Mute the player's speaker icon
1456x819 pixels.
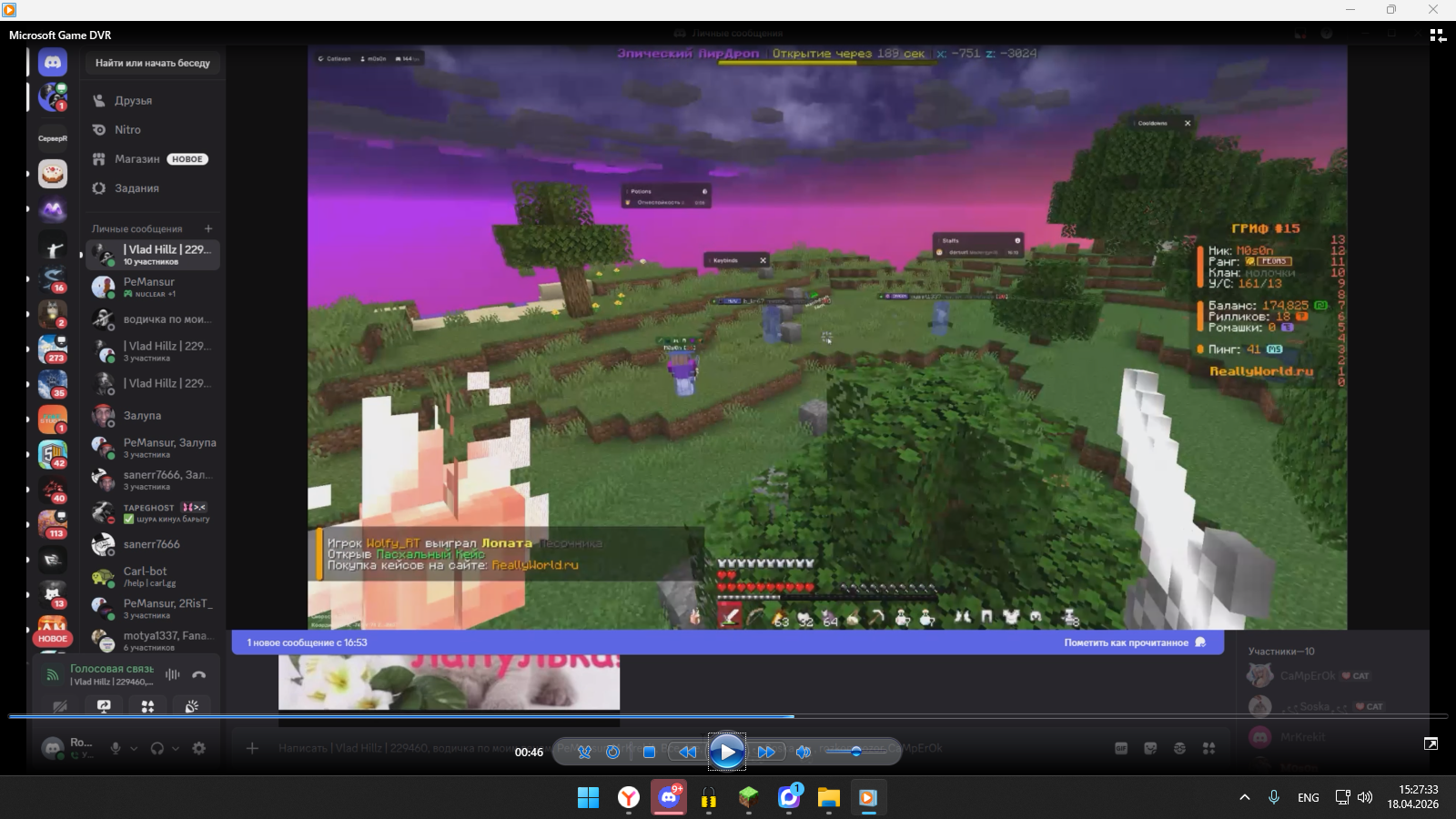tap(803, 752)
